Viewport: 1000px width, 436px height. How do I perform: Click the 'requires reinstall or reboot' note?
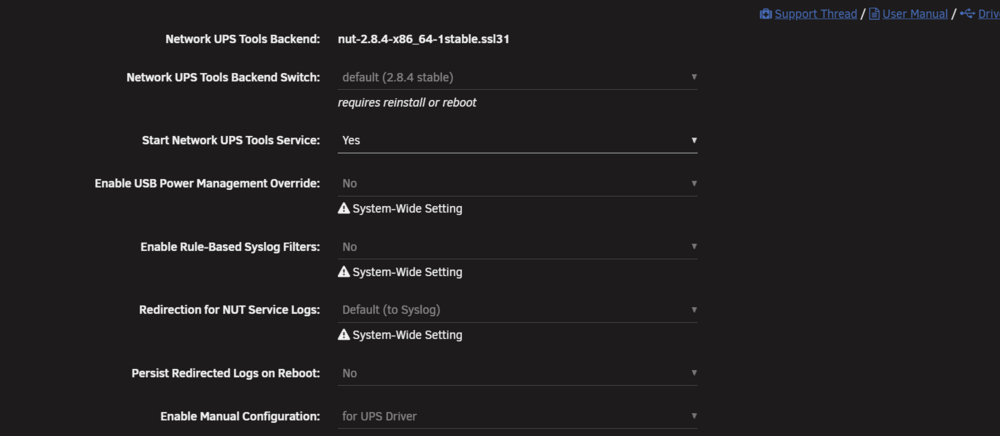click(407, 103)
